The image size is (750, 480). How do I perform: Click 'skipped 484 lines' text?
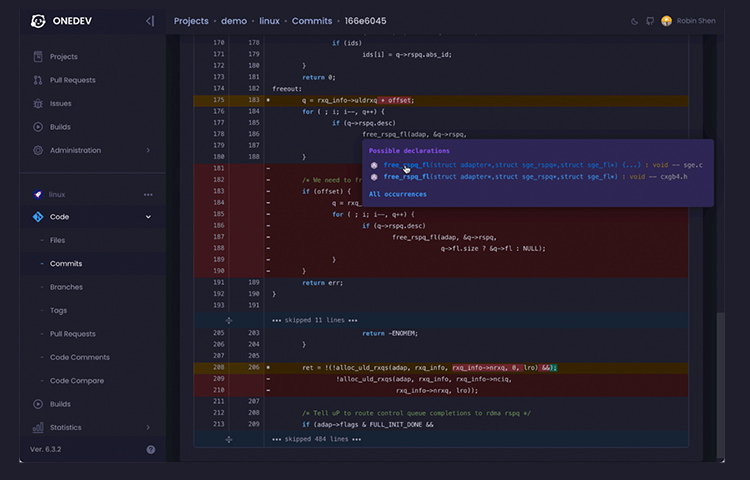tap(316, 439)
